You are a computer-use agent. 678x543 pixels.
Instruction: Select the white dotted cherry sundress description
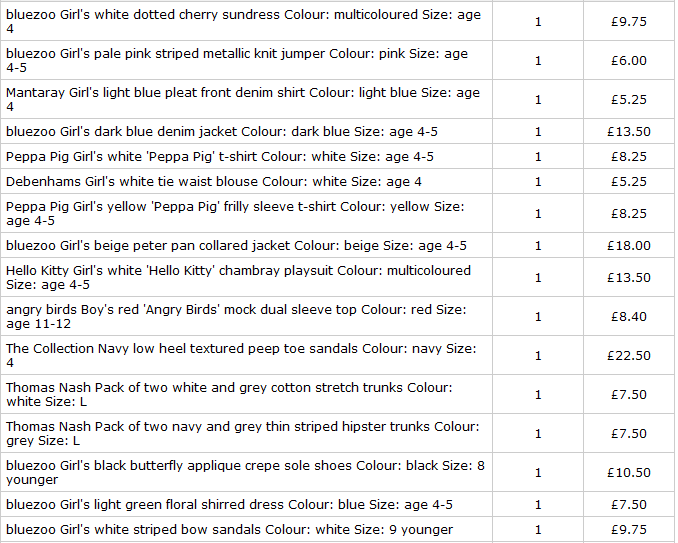(x=243, y=22)
